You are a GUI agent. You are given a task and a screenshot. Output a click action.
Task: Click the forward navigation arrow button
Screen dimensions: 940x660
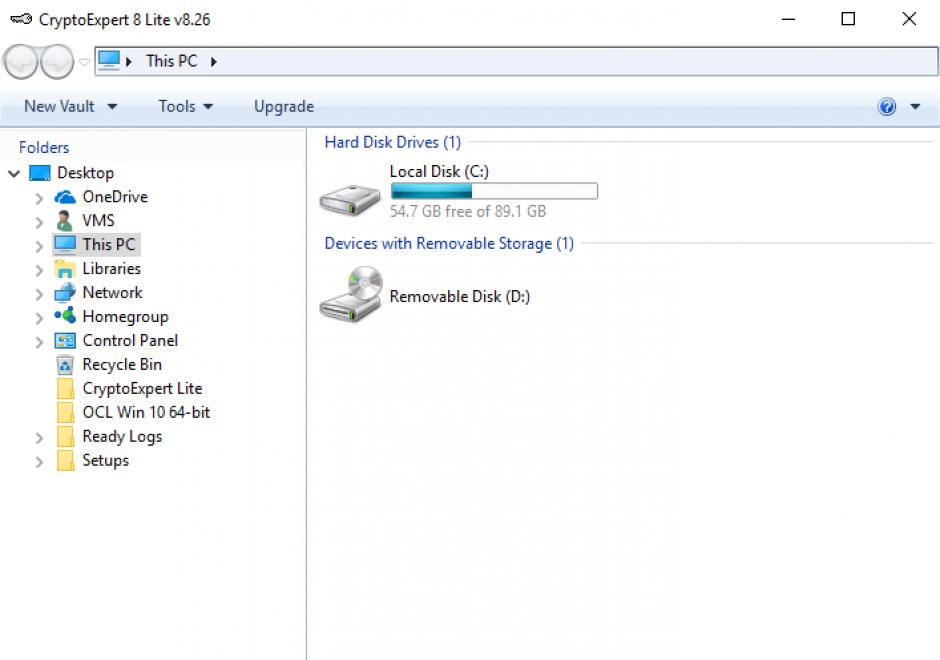57,62
